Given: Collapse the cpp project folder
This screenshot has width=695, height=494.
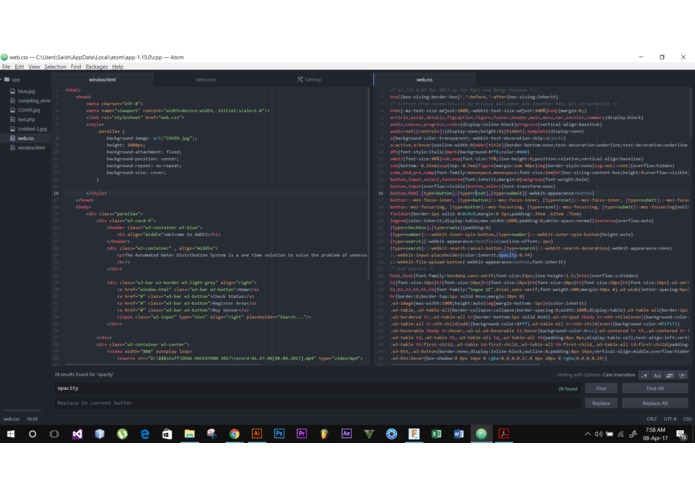Looking at the screenshot, I should (12, 80).
